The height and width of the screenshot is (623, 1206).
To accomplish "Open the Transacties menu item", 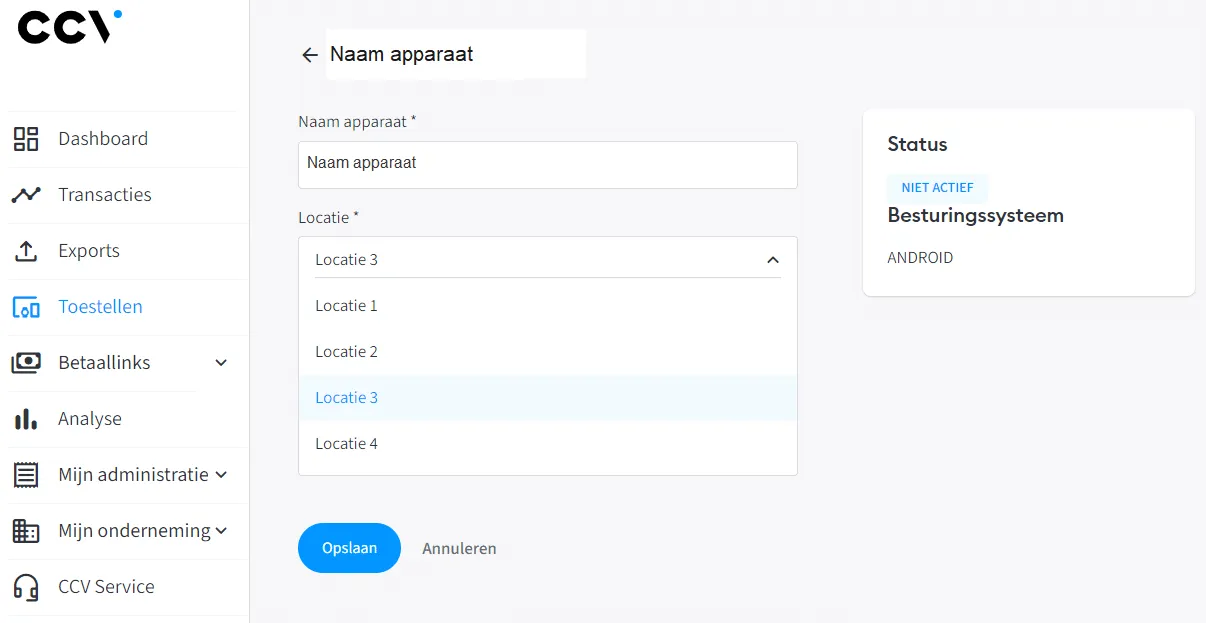I will tap(105, 195).
